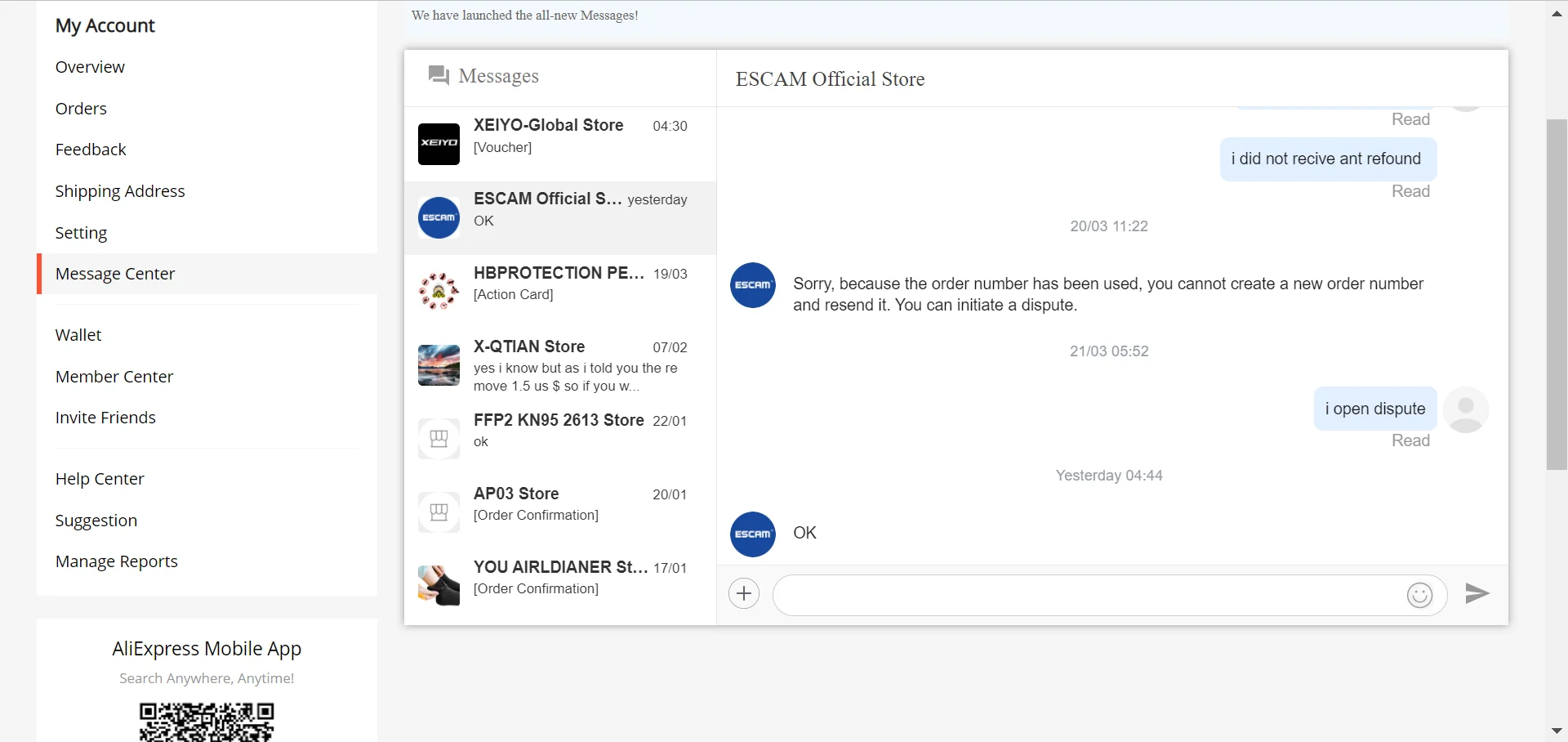This screenshot has width=1568, height=742.
Task: Click YOU AIRLDIANER store sock thumbnail
Action: [x=439, y=585]
